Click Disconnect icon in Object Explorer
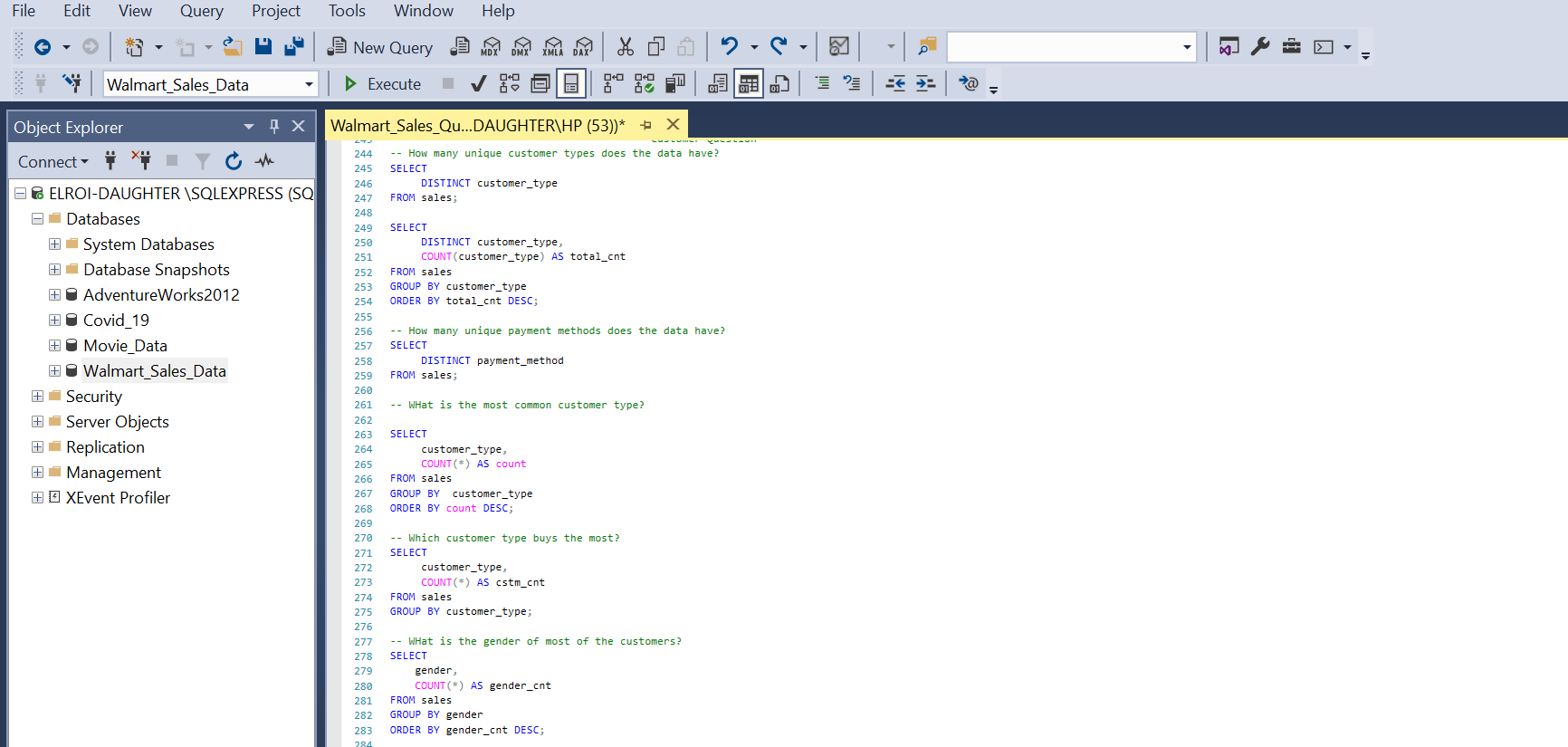The width and height of the screenshot is (1568, 747). click(141, 161)
